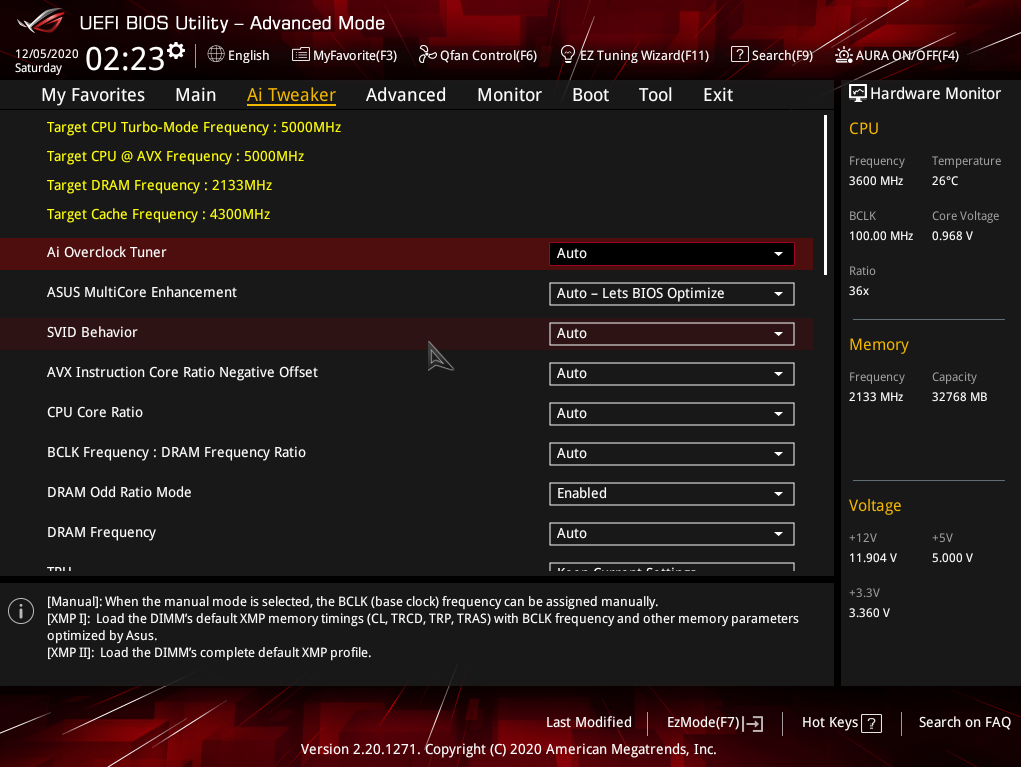Click the settings list scrollbar
The height and width of the screenshot is (769, 1022).
coord(825,194)
